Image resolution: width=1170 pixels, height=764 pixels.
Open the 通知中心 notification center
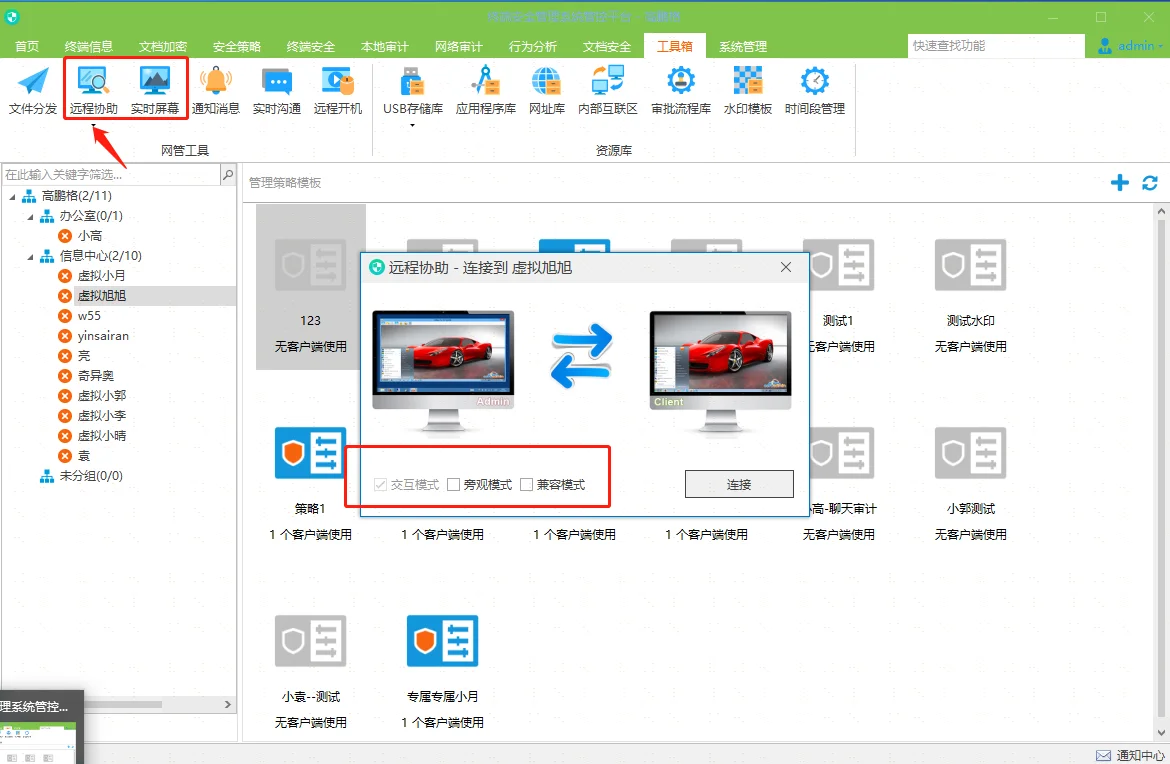point(1131,754)
